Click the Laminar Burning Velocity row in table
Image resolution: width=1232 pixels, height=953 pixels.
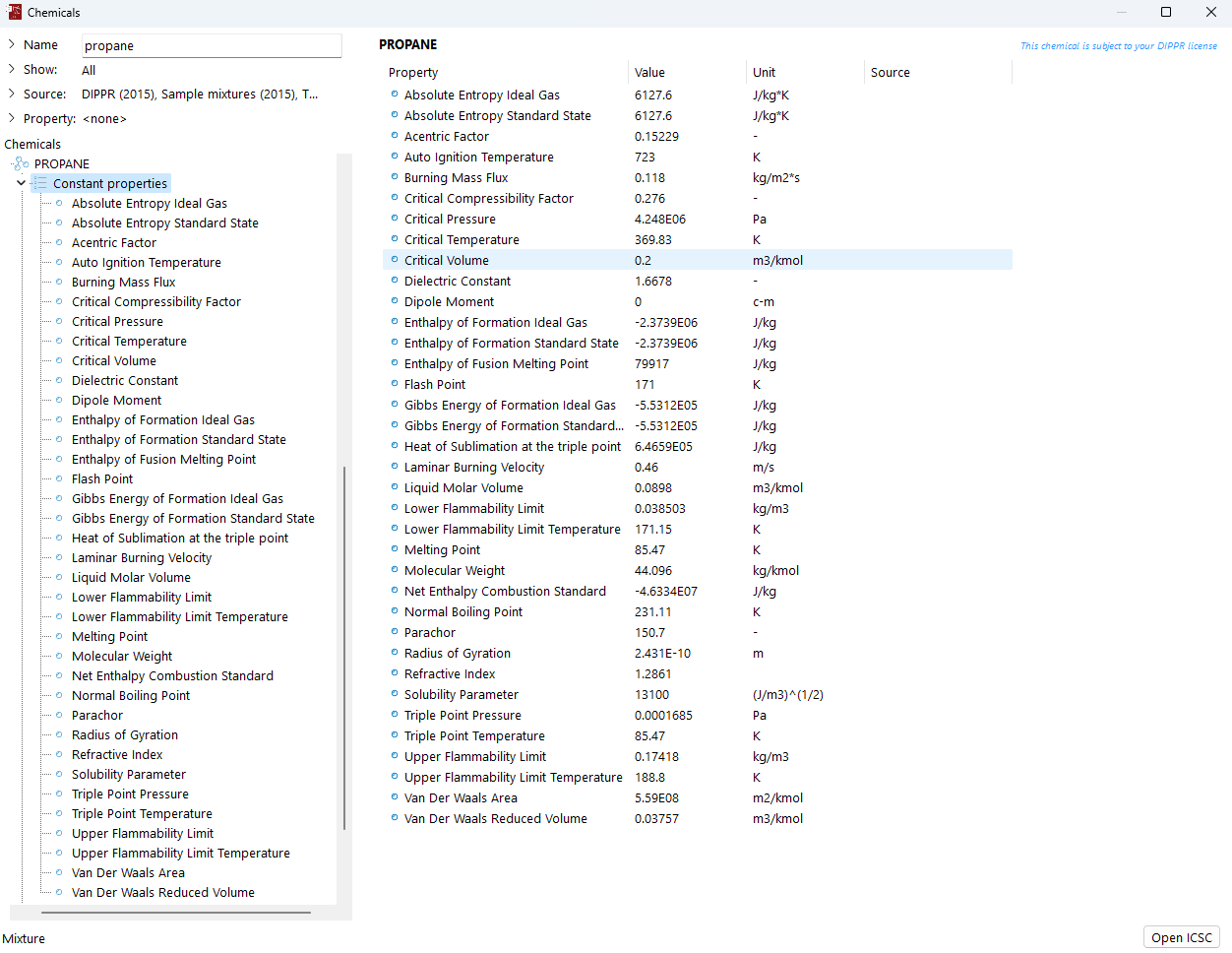698,467
